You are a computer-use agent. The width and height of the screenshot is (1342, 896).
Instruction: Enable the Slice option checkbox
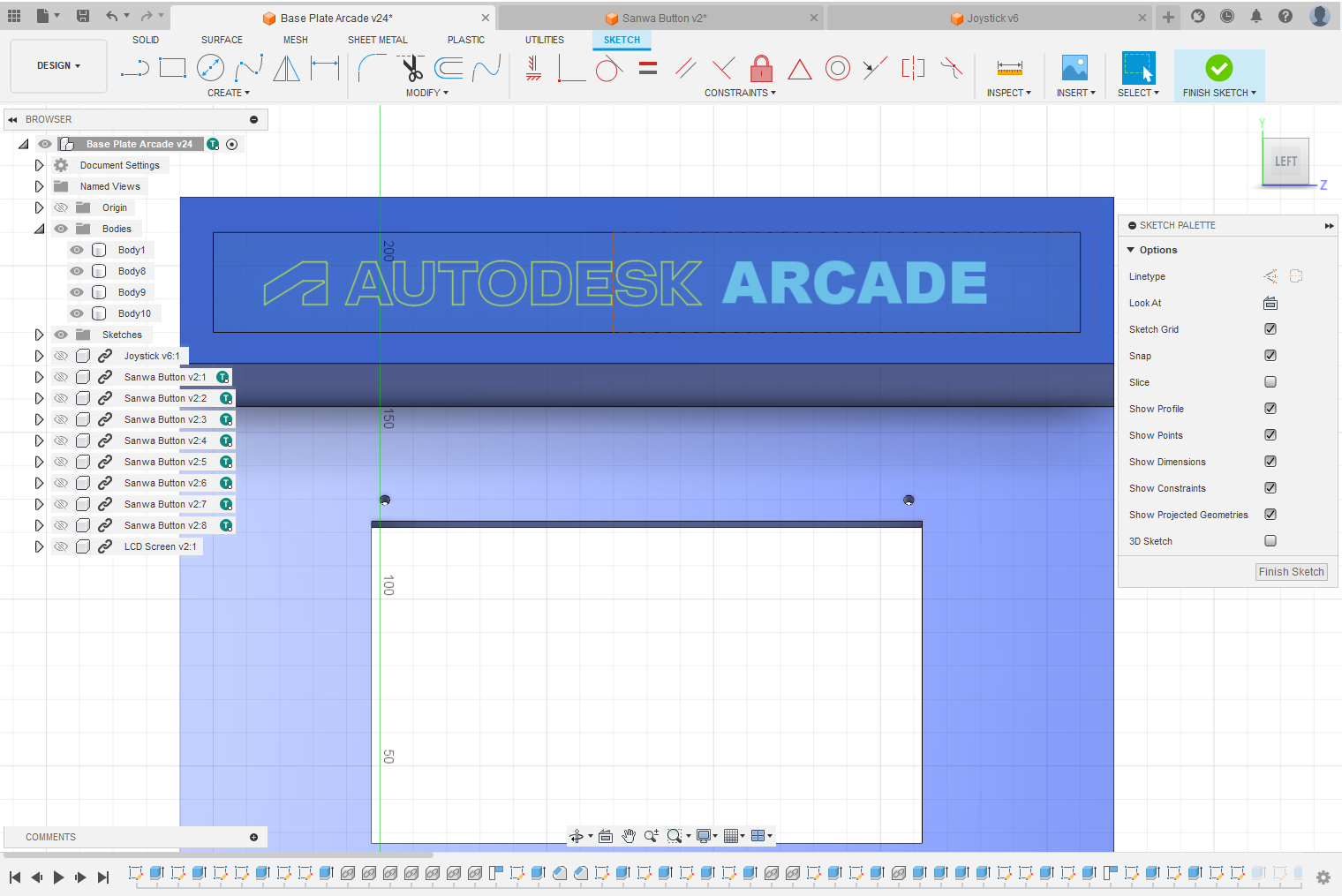coord(1270,381)
